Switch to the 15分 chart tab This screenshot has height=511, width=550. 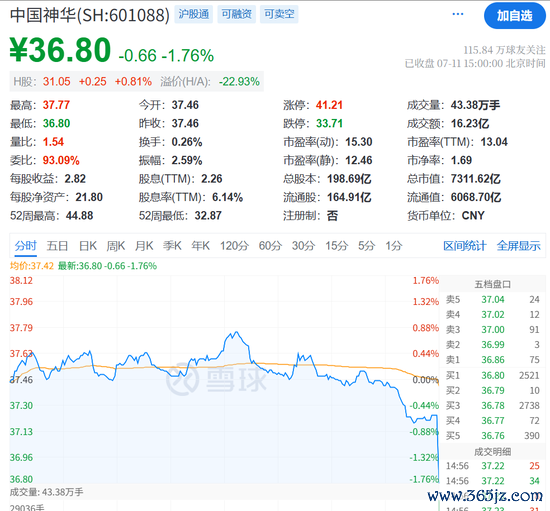(336, 246)
